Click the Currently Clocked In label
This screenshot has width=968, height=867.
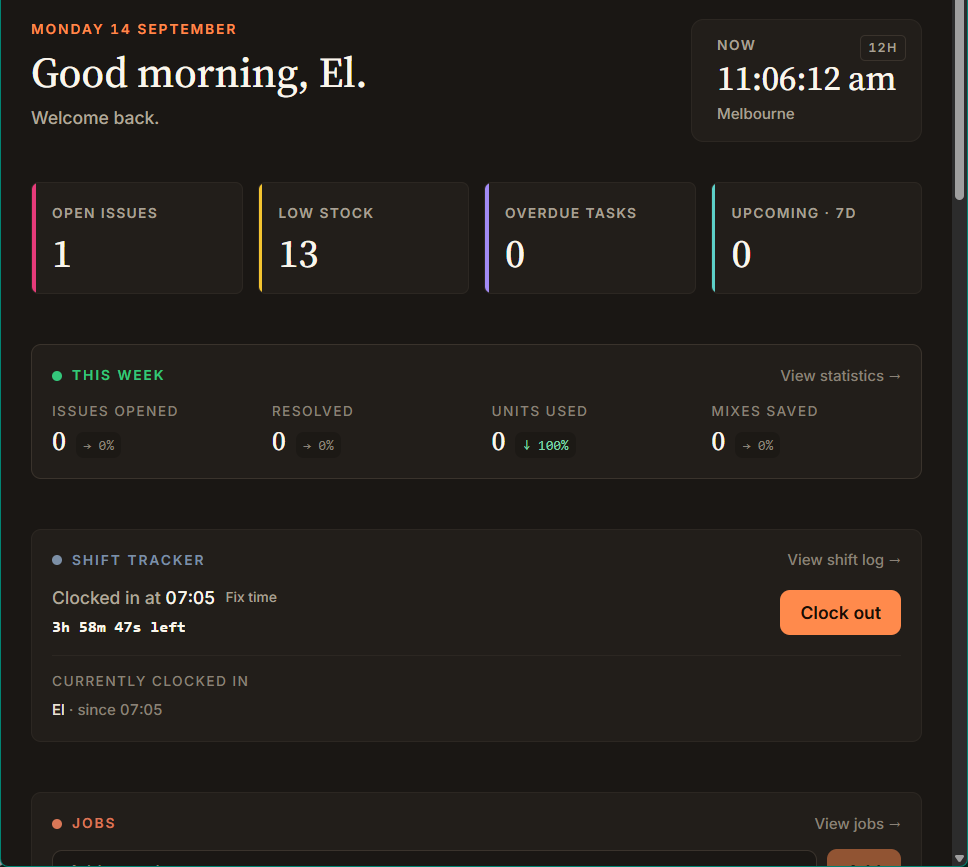[150, 681]
